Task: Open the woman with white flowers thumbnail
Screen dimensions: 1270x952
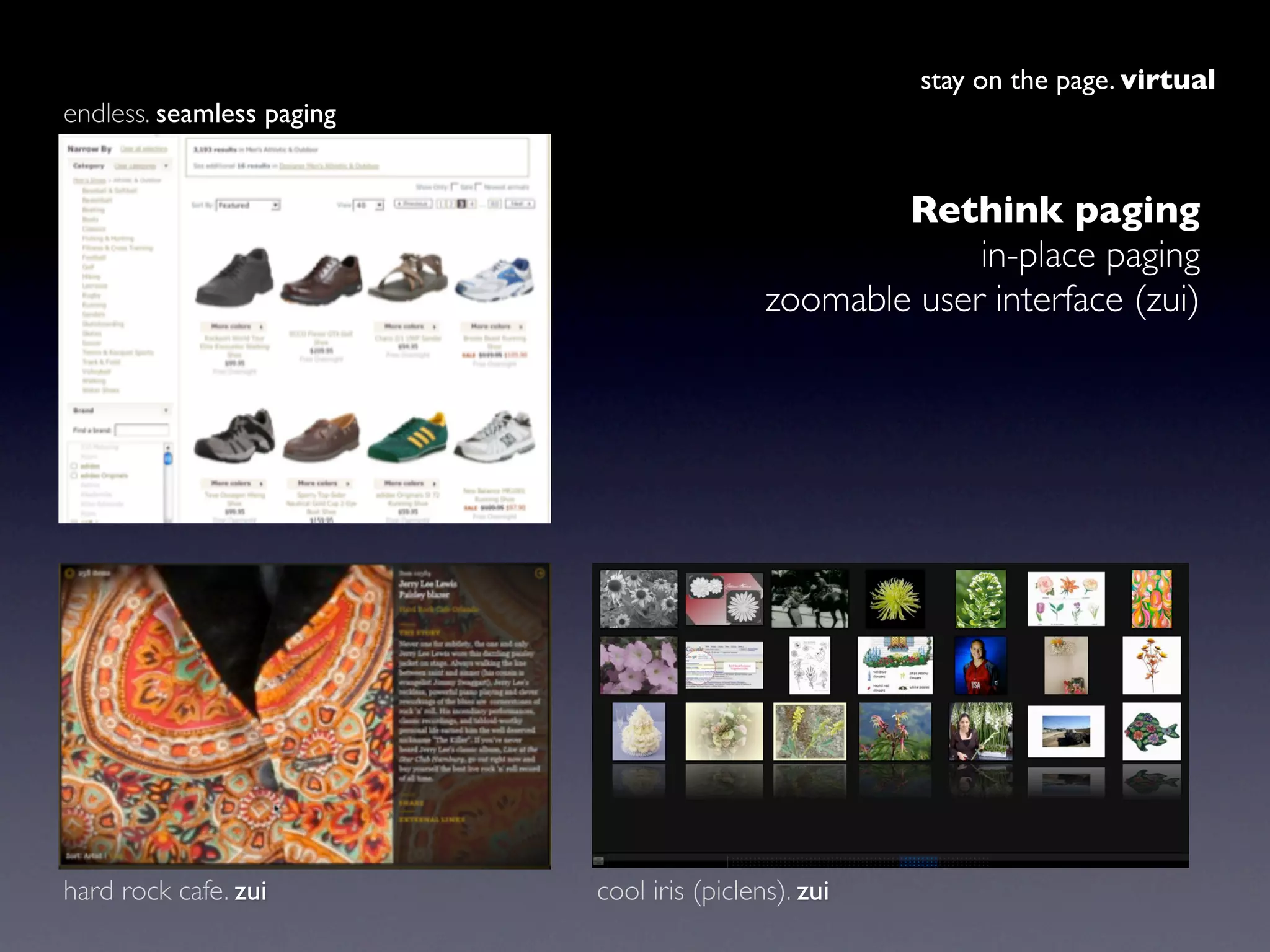Action: pyautogui.click(x=980, y=731)
